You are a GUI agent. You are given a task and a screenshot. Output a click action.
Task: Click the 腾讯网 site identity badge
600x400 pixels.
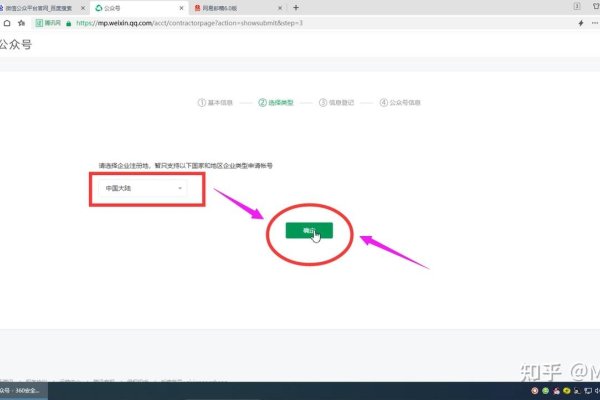(48, 23)
